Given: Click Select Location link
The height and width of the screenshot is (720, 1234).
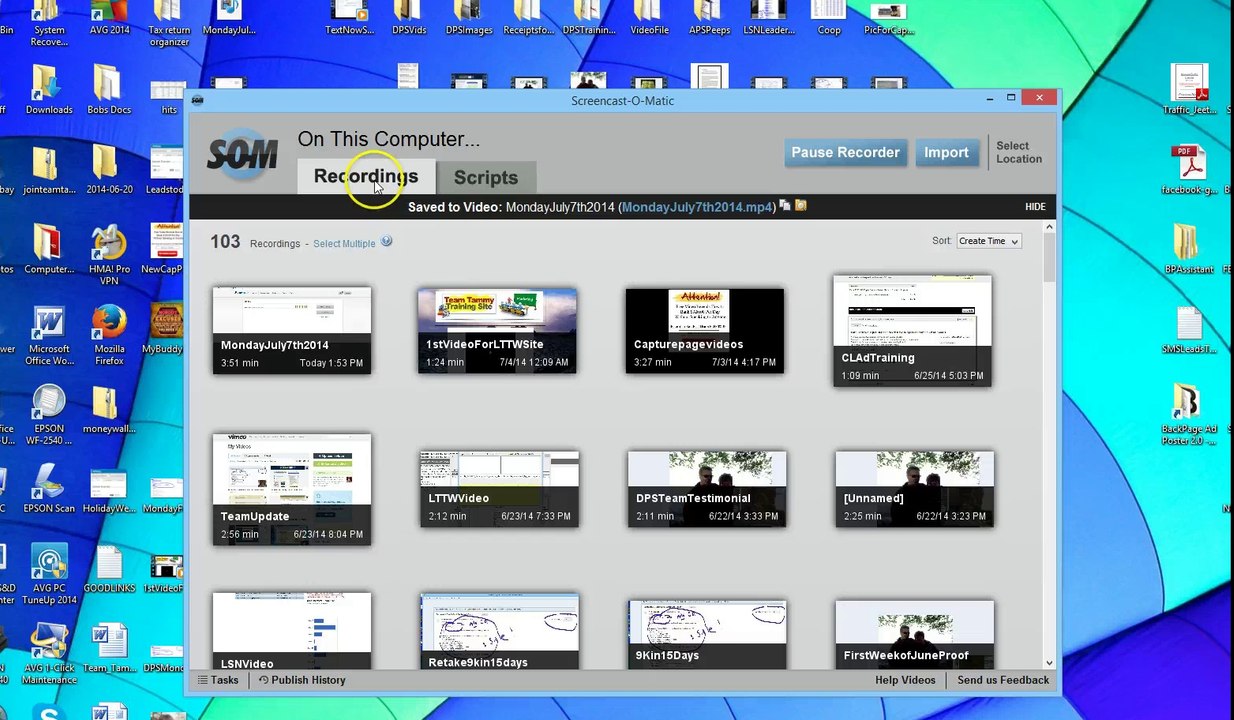Looking at the screenshot, I should [1019, 152].
